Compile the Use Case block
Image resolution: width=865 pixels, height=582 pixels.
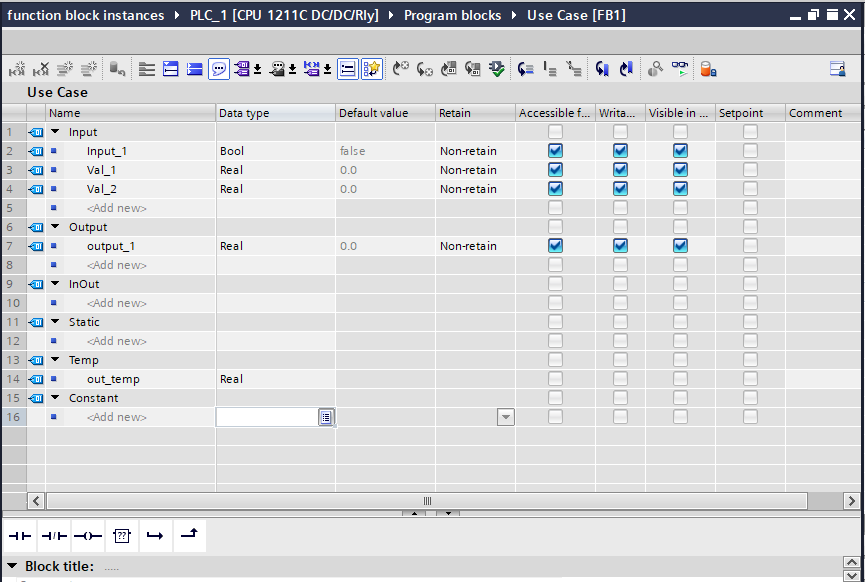coord(497,68)
